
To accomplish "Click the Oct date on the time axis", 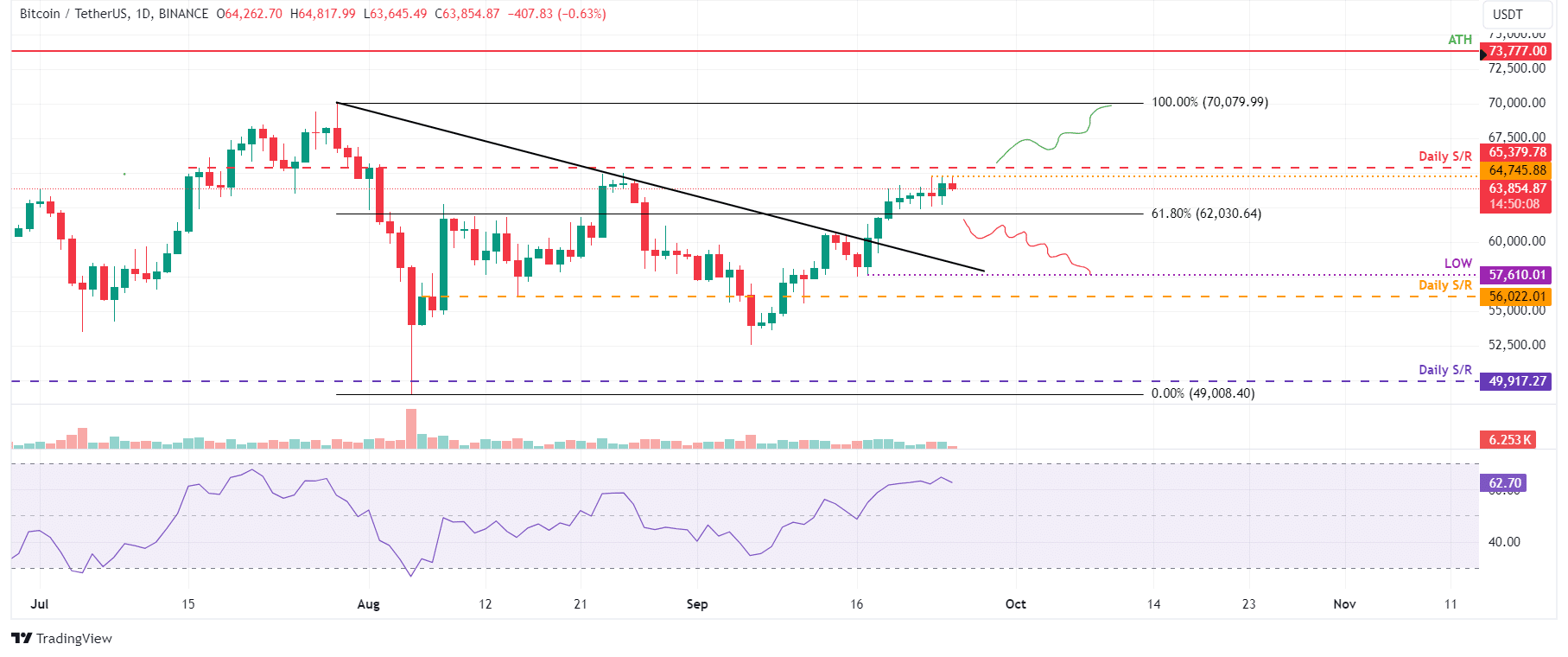I will [x=1016, y=603].
